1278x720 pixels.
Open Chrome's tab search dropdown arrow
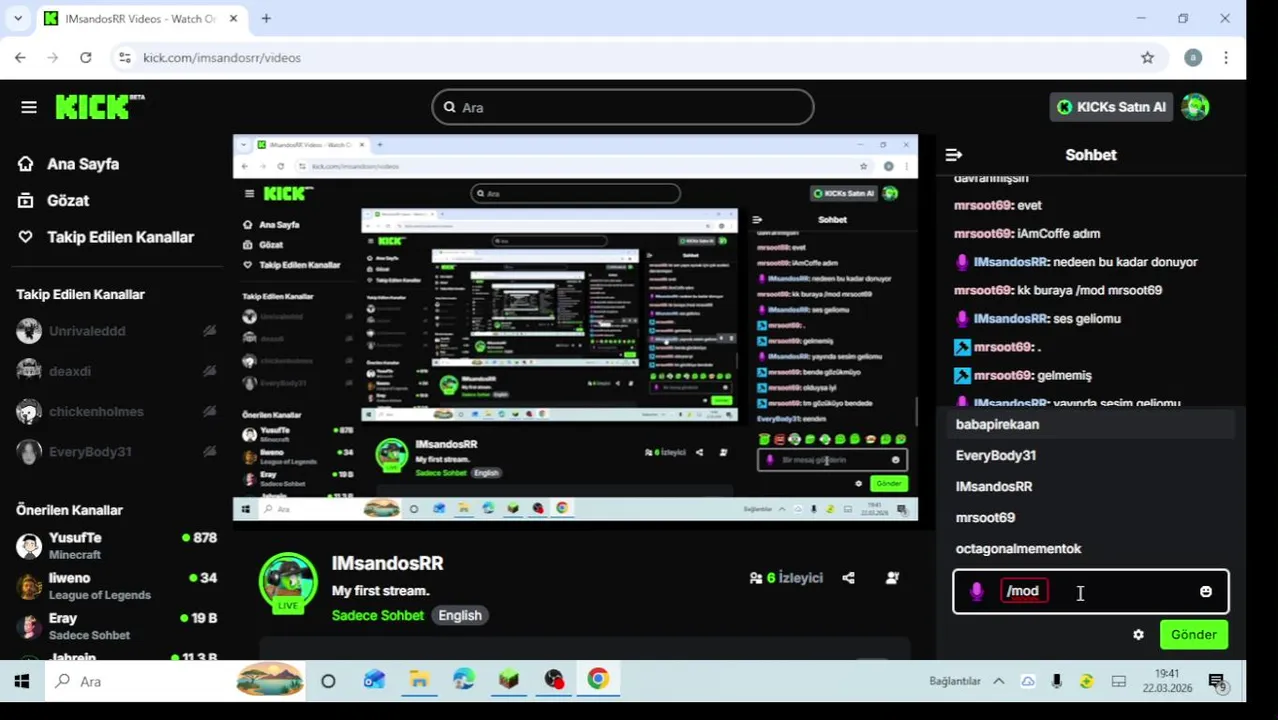click(x=18, y=19)
